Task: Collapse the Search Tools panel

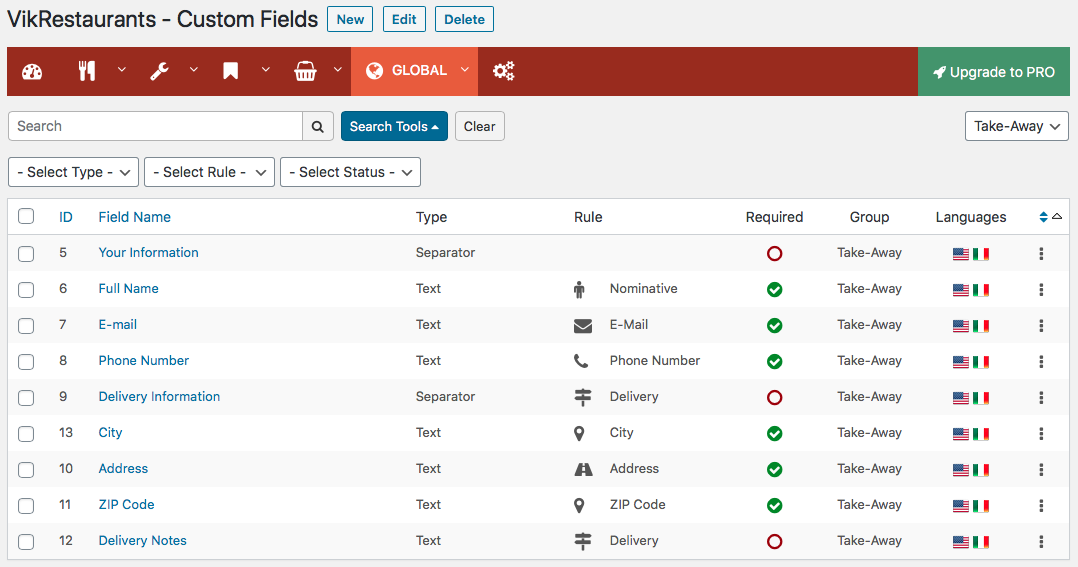Action: point(394,126)
